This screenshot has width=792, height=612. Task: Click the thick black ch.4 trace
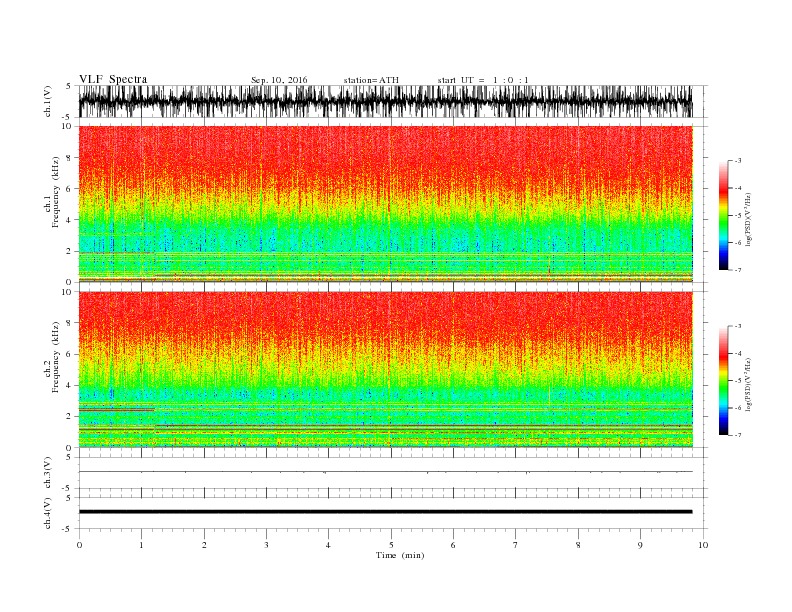[x=385, y=512]
